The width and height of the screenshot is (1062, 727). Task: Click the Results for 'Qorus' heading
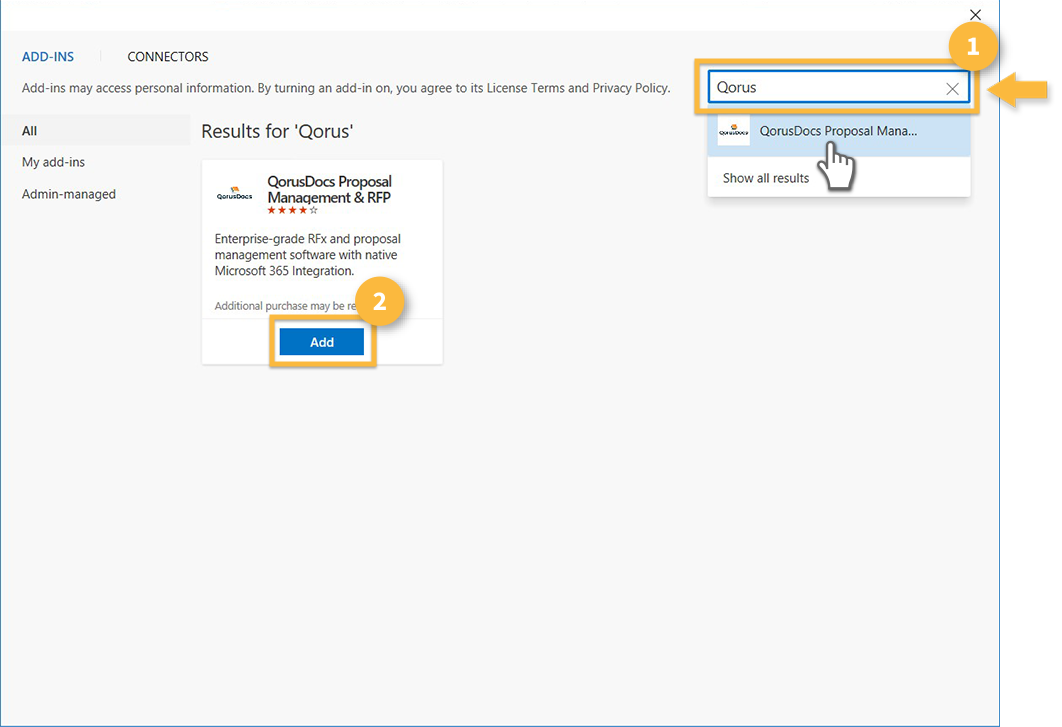pos(277,131)
